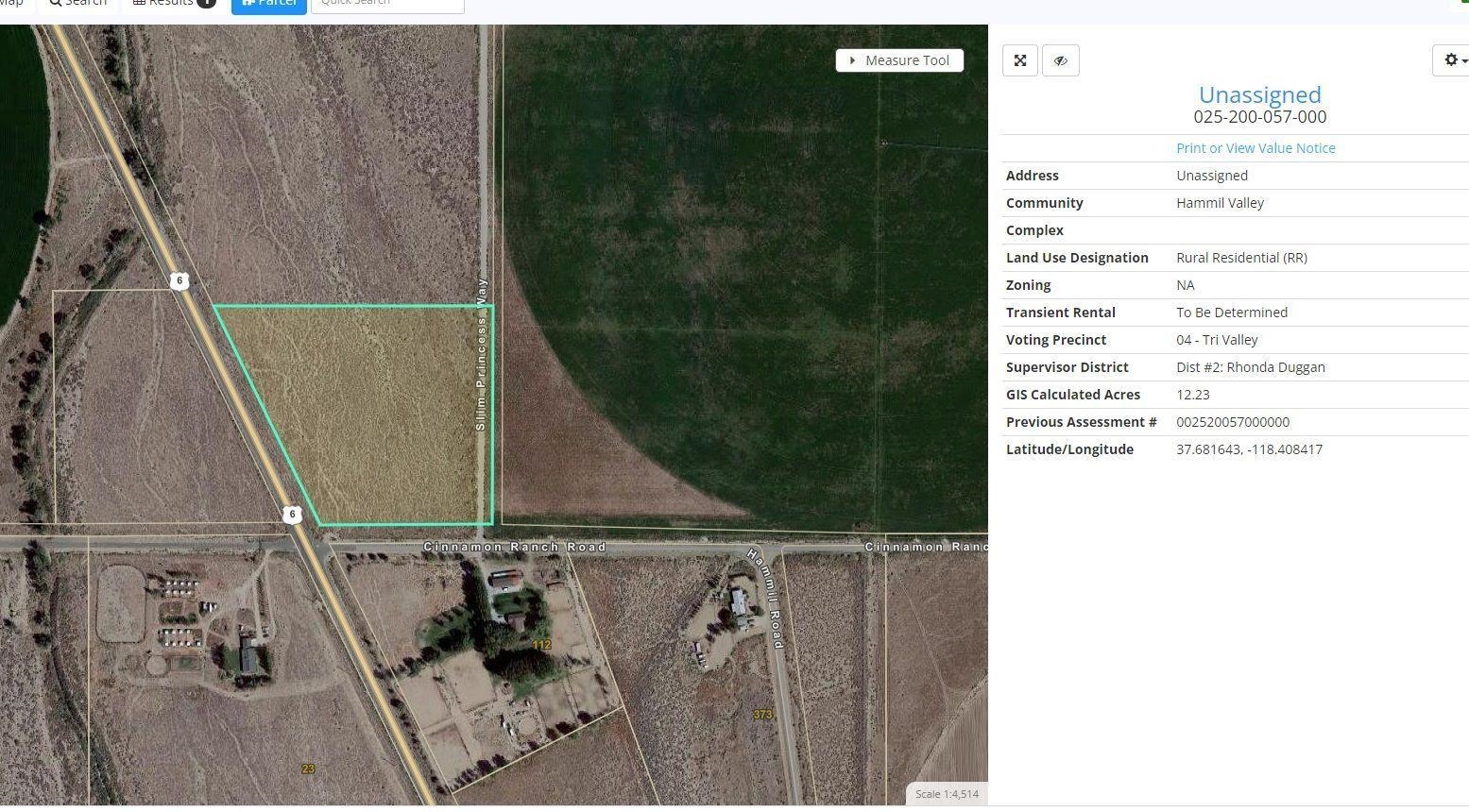Viewport: 1469px width, 812px height.
Task: Click the Hammil Road label on map
Action: coord(766,598)
